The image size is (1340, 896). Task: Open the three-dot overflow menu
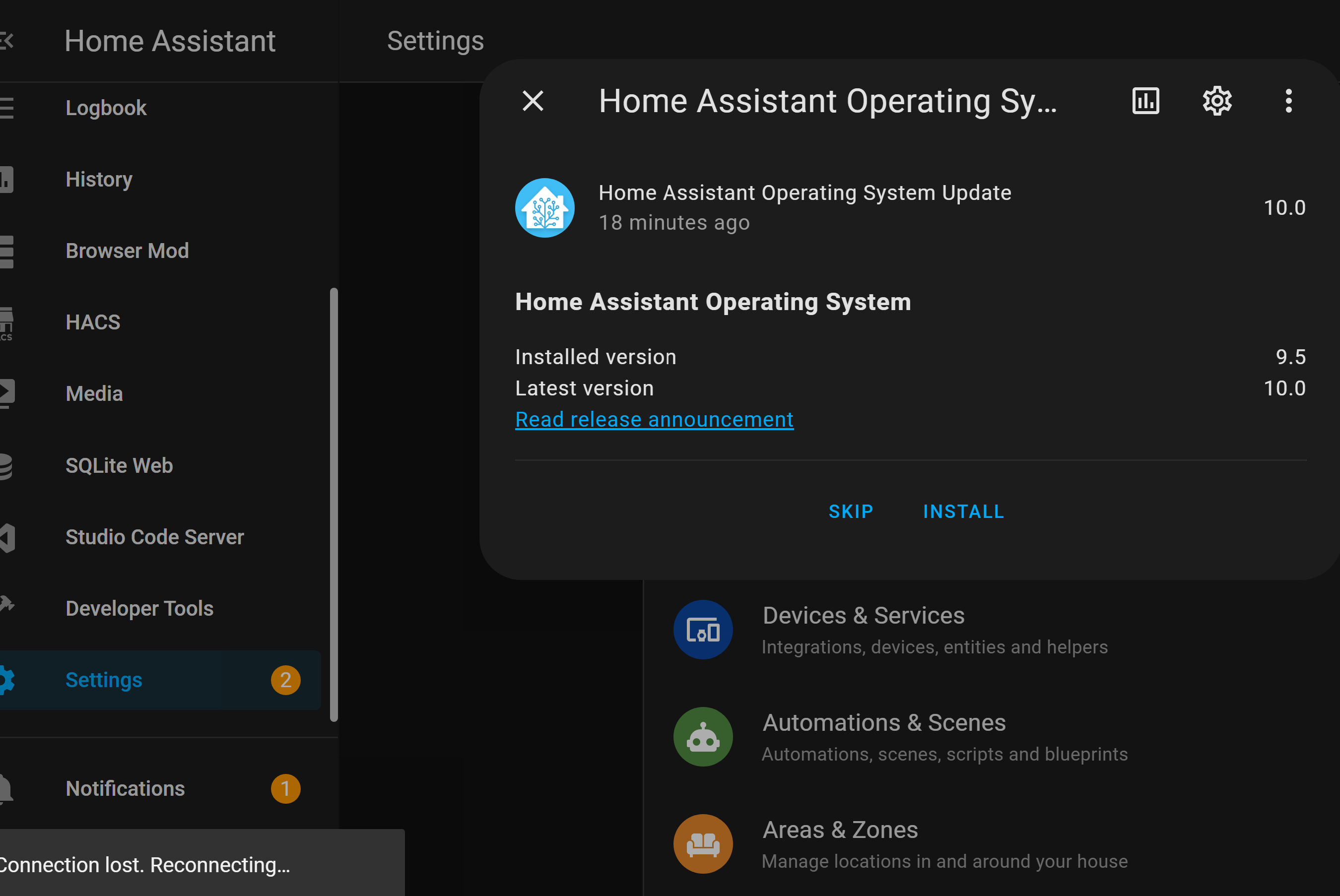1289,101
